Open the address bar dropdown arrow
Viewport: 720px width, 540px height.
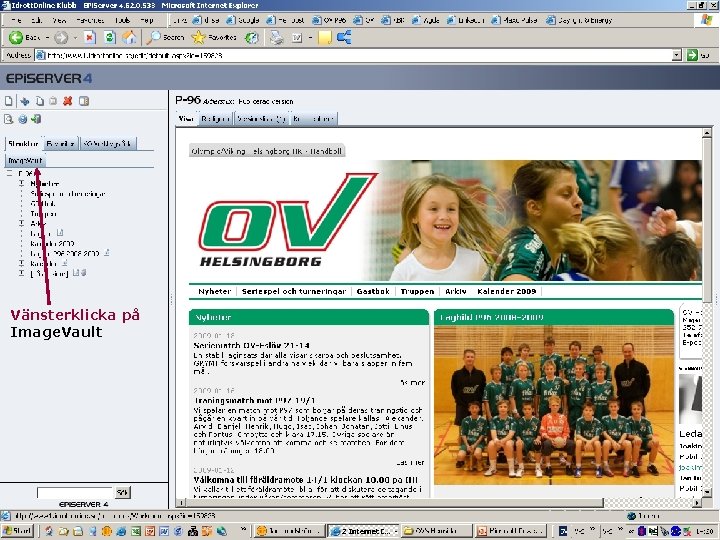[676, 55]
